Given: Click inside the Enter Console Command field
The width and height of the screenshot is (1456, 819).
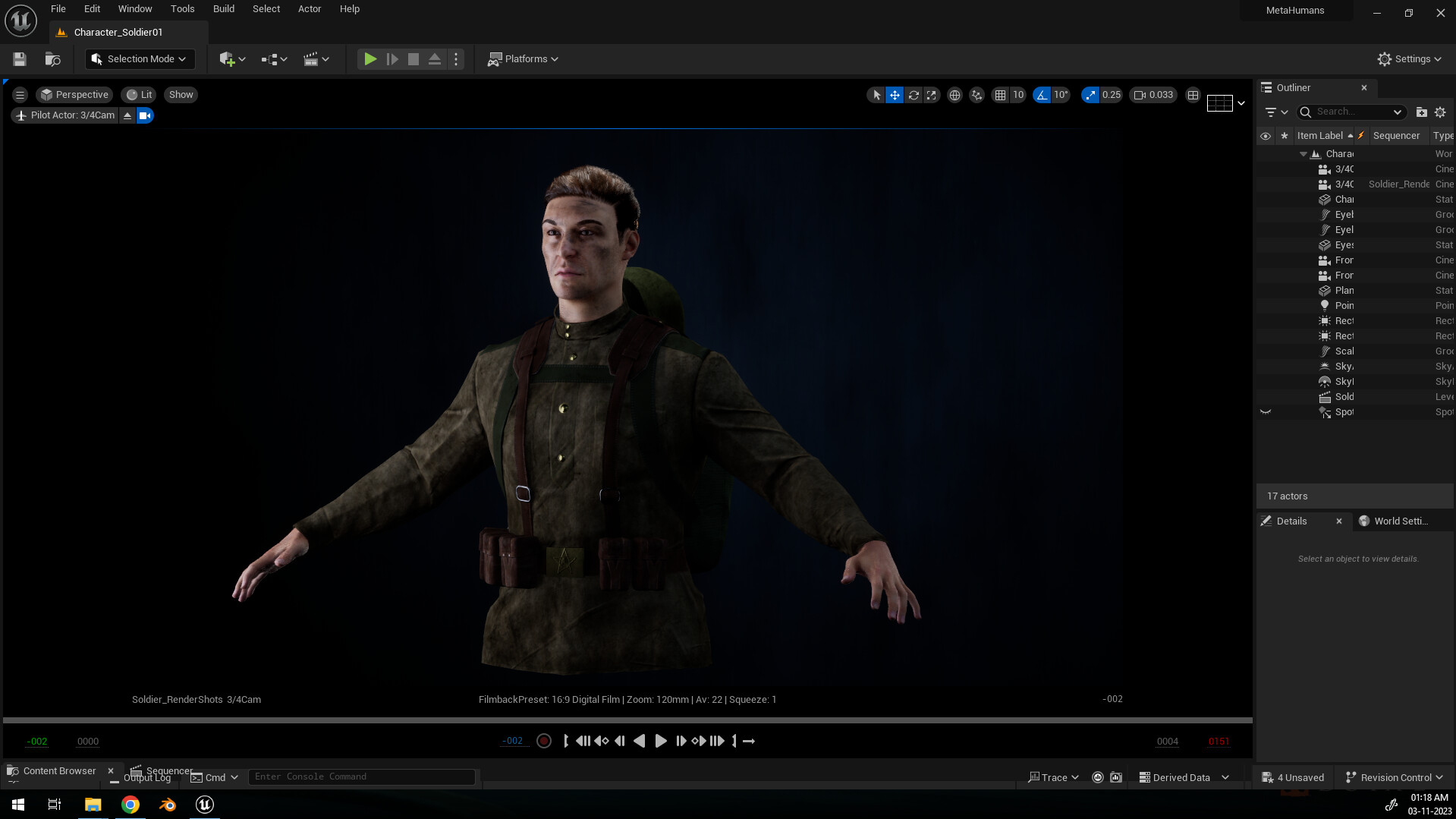Looking at the screenshot, I should point(362,776).
